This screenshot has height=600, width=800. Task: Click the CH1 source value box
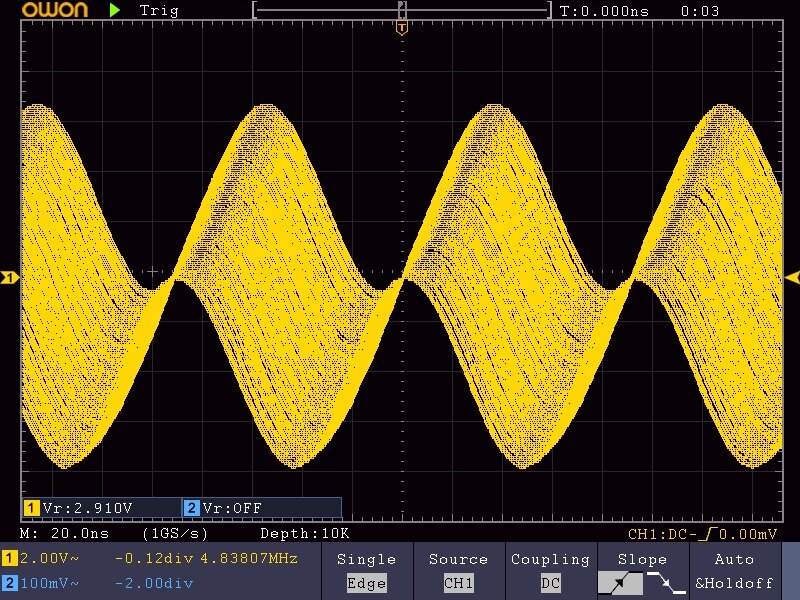(x=459, y=583)
